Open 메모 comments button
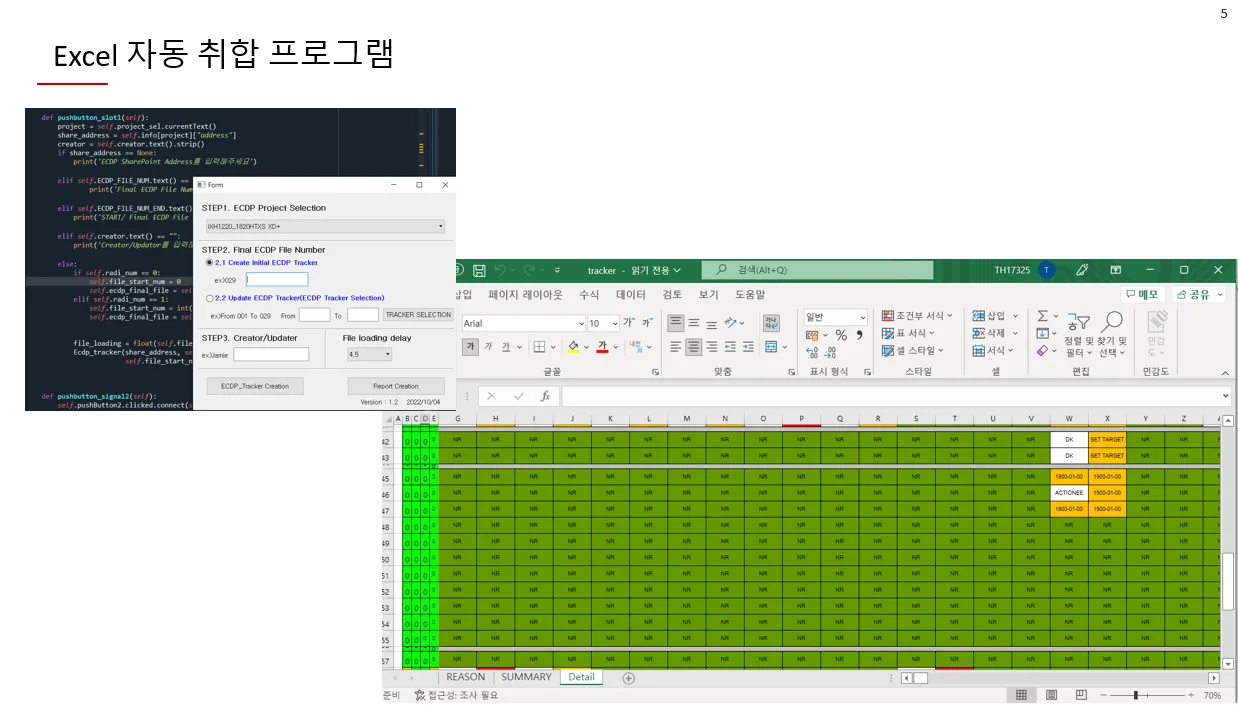Viewport: 1238px width, 709px height. point(1141,295)
